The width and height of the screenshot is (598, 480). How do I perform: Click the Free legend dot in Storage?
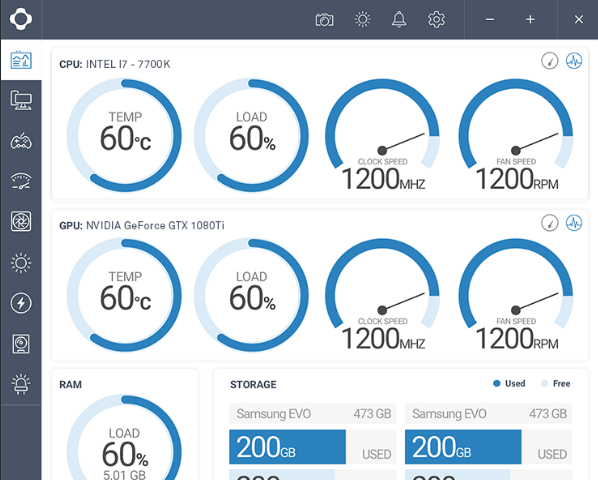[x=545, y=384]
